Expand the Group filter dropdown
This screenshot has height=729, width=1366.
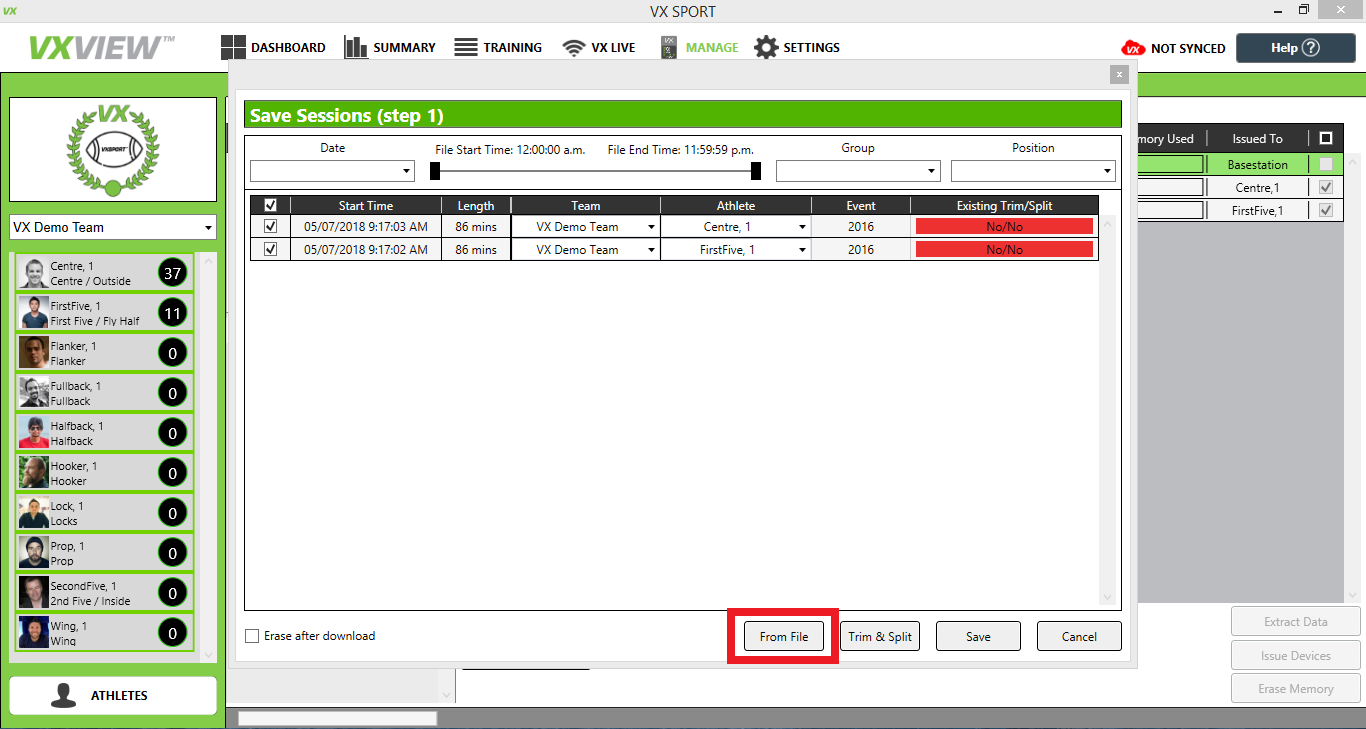858,171
